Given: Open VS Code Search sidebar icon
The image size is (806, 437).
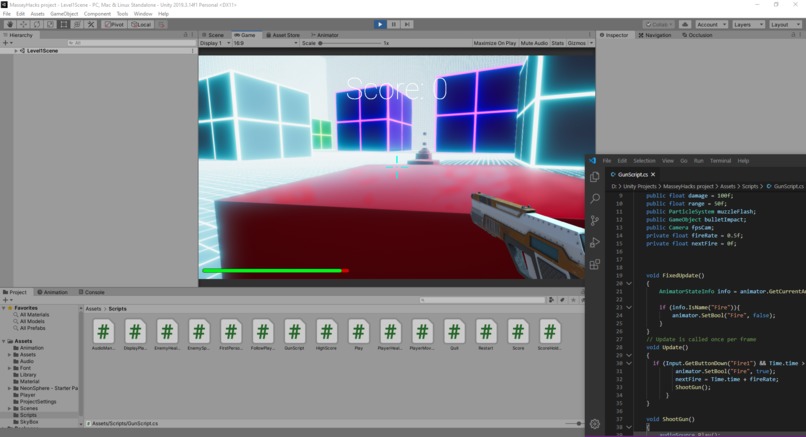Looking at the screenshot, I should pos(595,198).
